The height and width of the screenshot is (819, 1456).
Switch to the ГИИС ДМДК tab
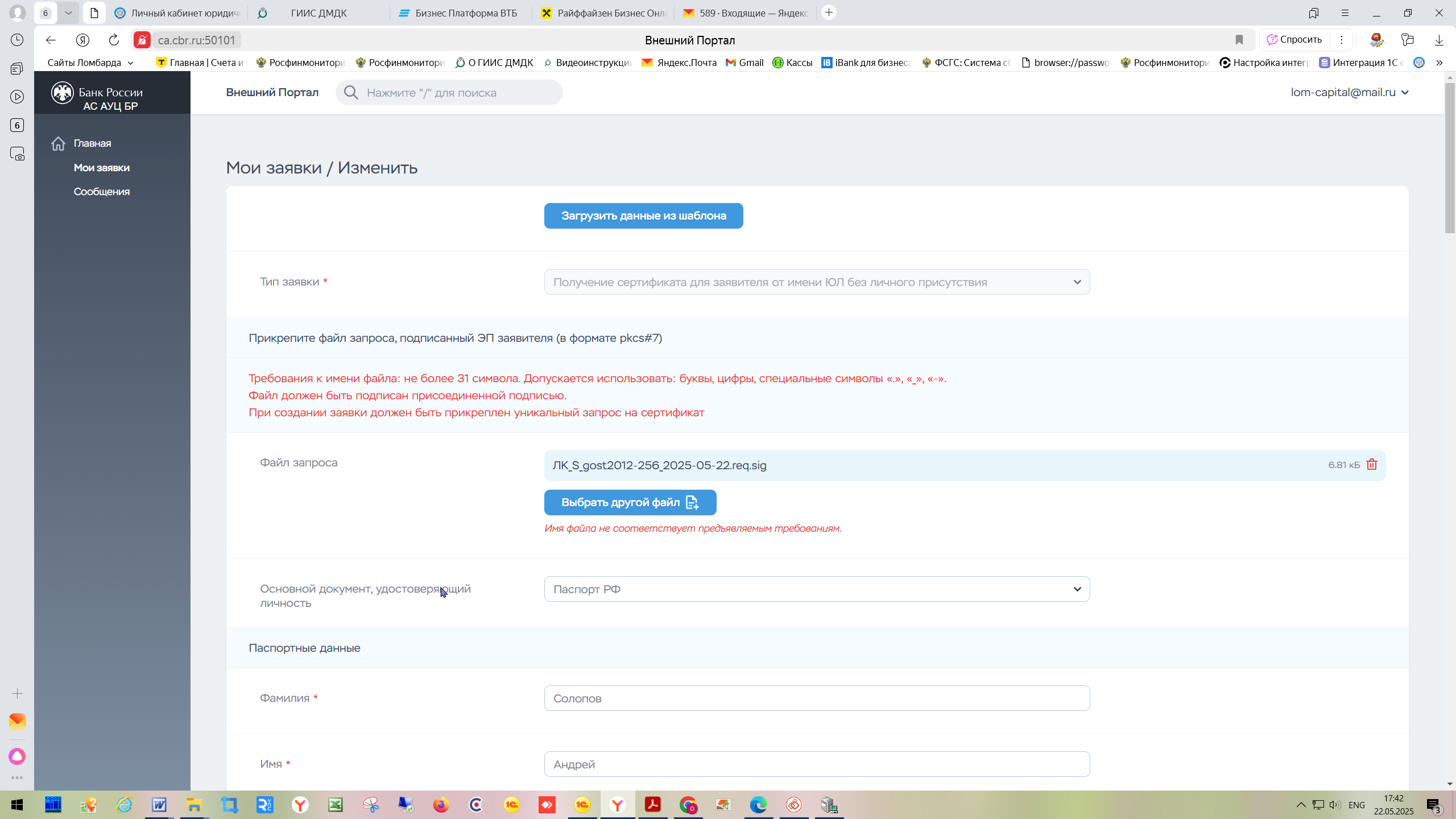[318, 13]
